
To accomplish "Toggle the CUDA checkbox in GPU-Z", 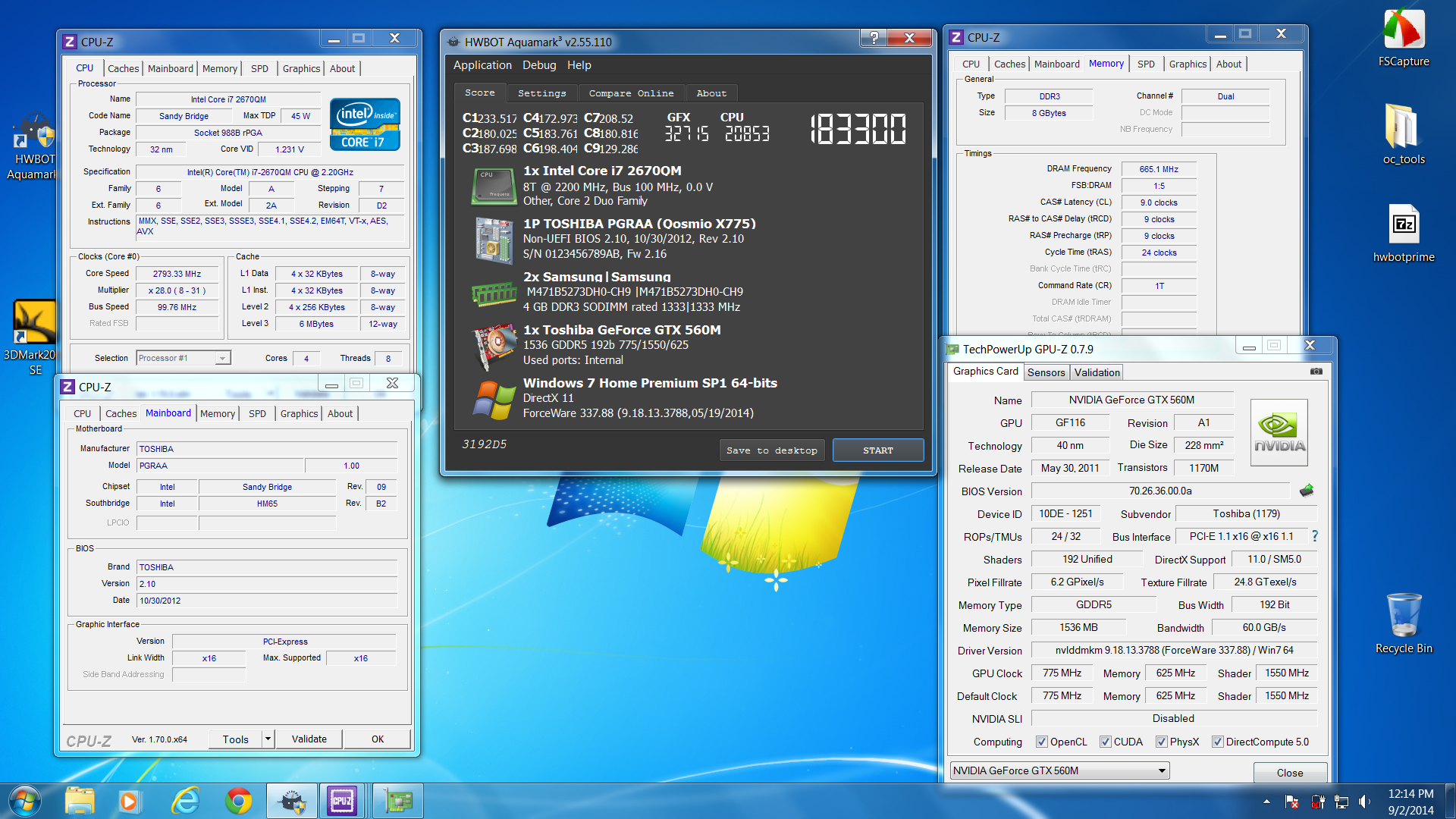I will [1106, 742].
